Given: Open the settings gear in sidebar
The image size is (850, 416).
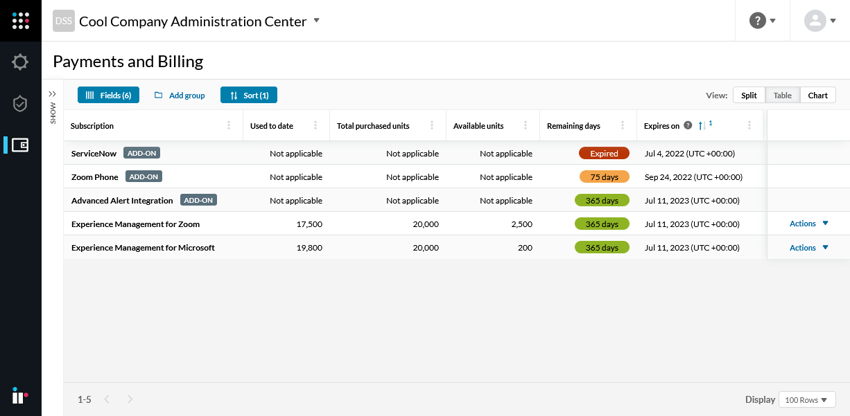Looking at the screenshot, I should point(20,62).
